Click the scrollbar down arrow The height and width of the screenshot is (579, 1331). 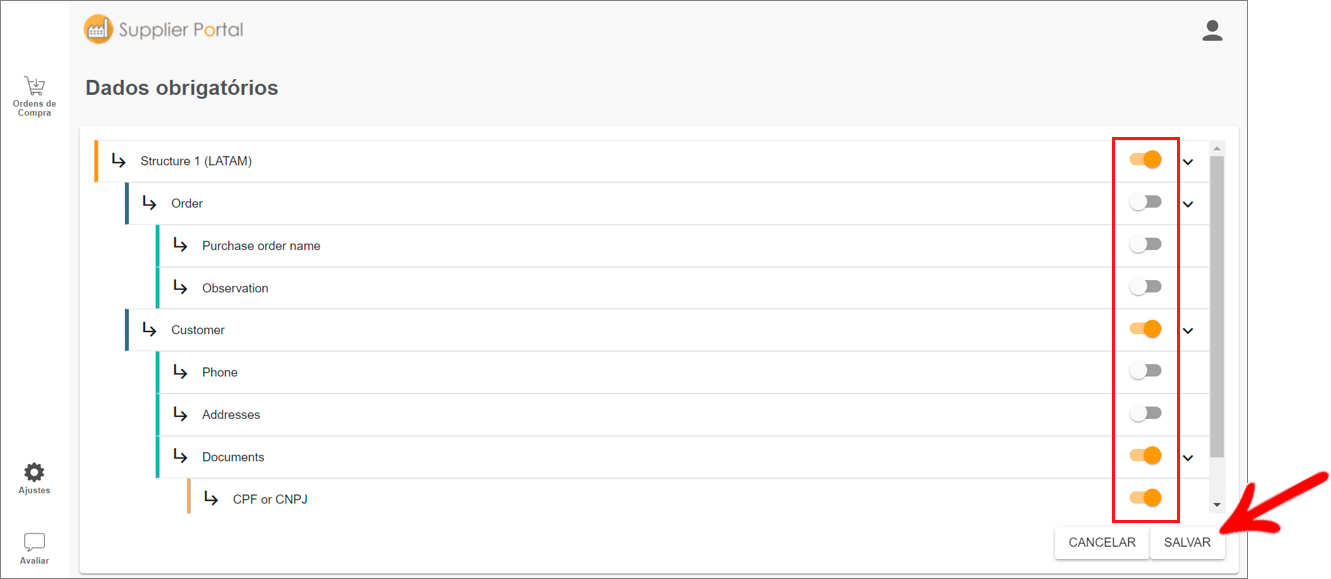coord(1217,505)
